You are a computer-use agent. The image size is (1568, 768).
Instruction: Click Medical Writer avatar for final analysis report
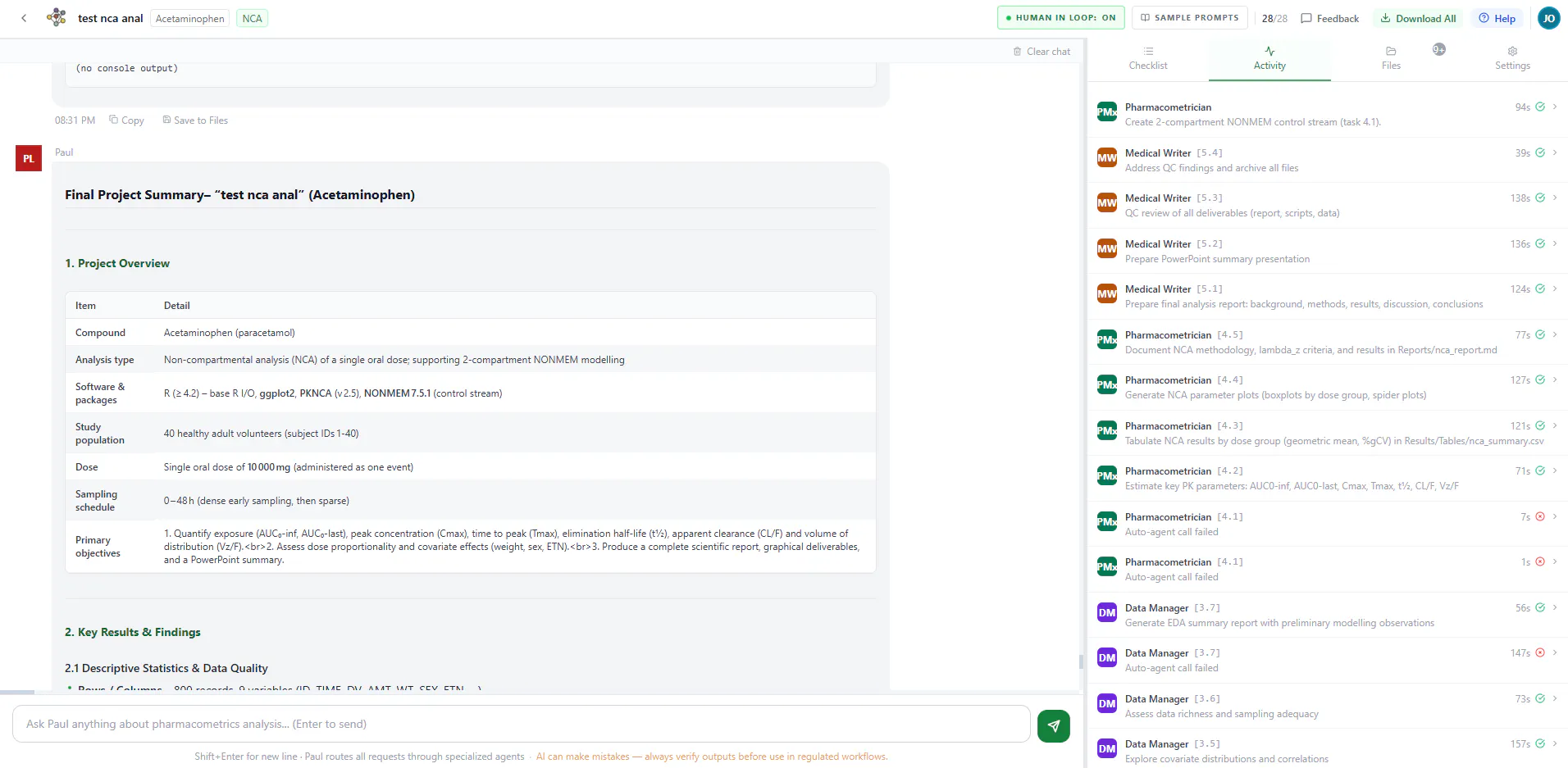tap(1107, 293)
